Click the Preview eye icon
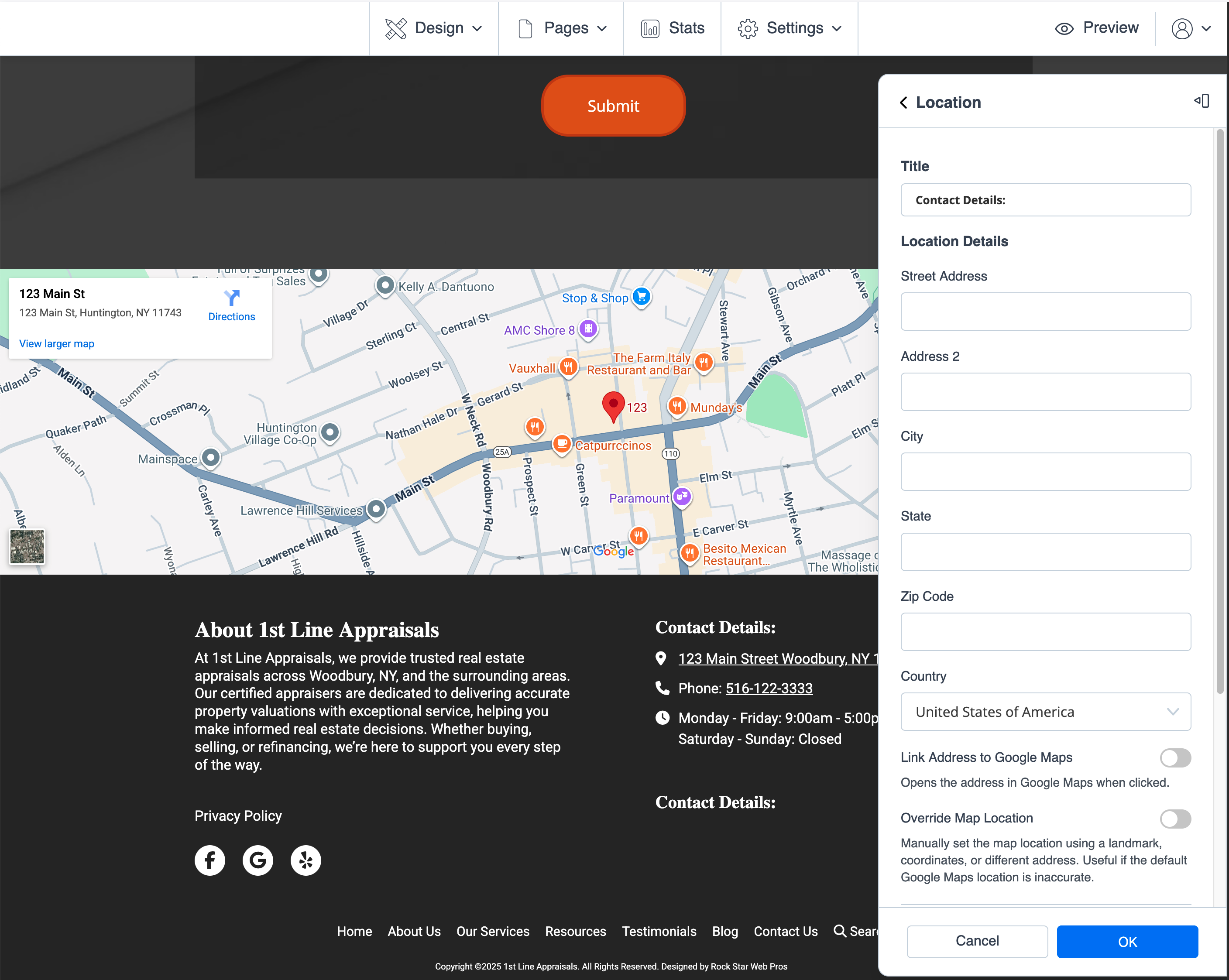 [1064, 28]
